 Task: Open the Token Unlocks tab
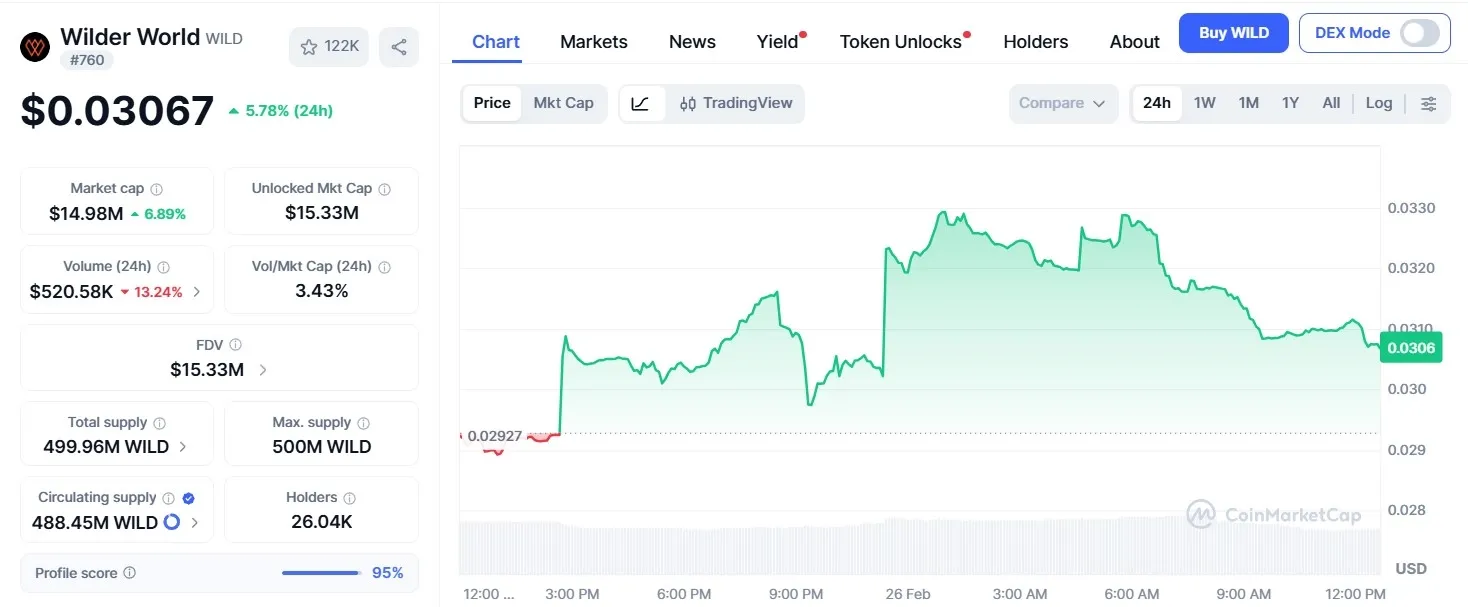point(899,41)
